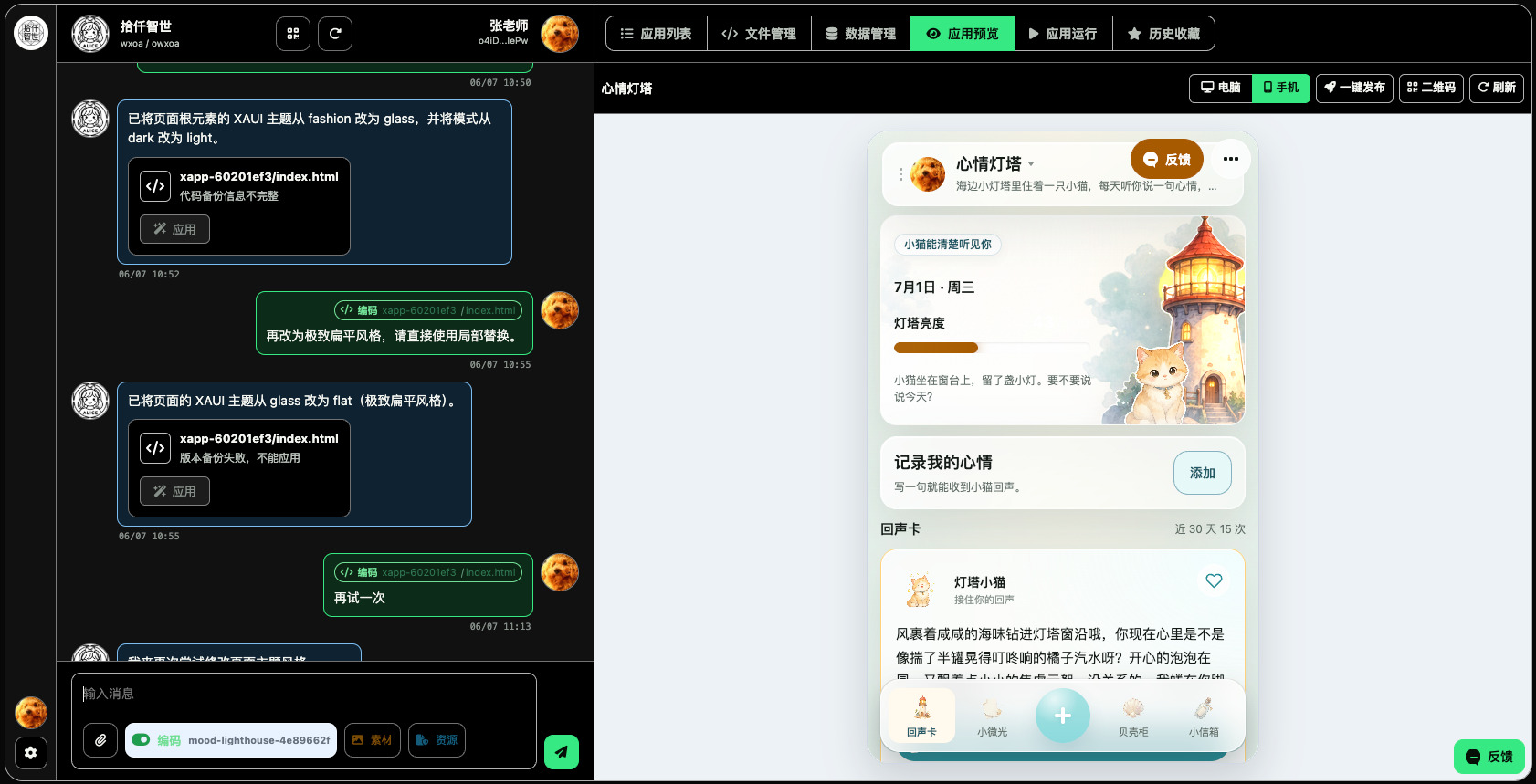Open 小微光 in the bottom navigation
1536x784 pixels.
[x=993, y=718]
